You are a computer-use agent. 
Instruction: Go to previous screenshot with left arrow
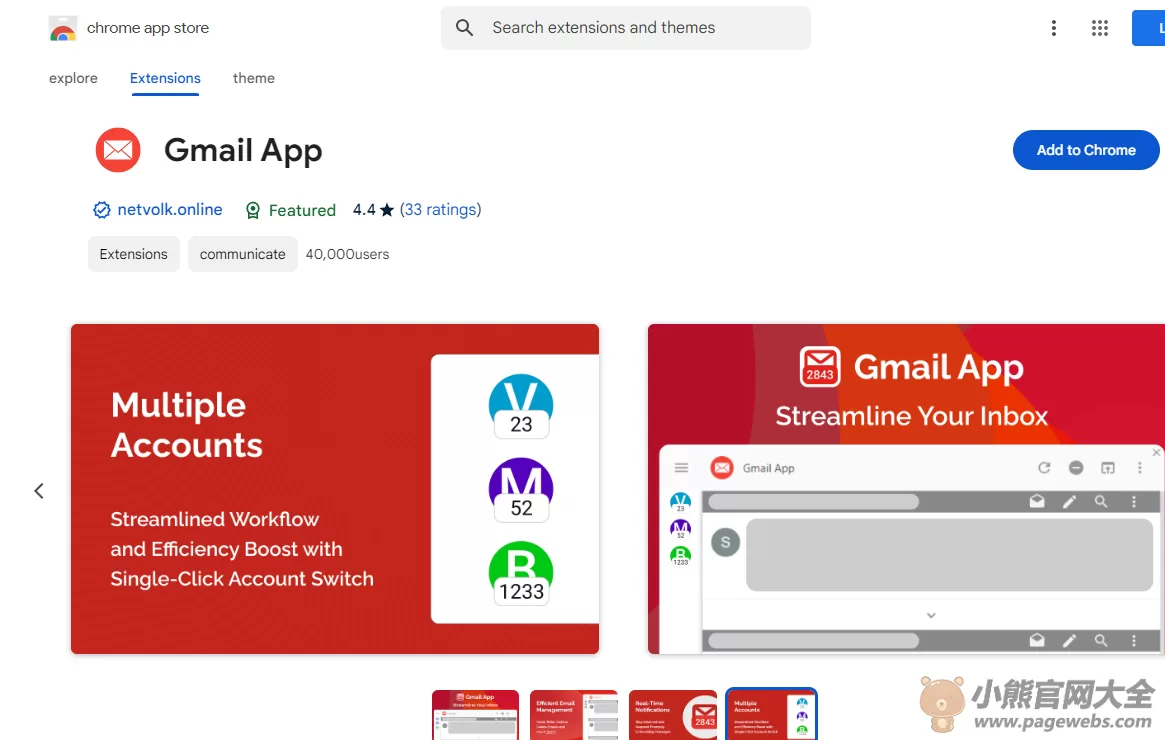tap(39, 491)
